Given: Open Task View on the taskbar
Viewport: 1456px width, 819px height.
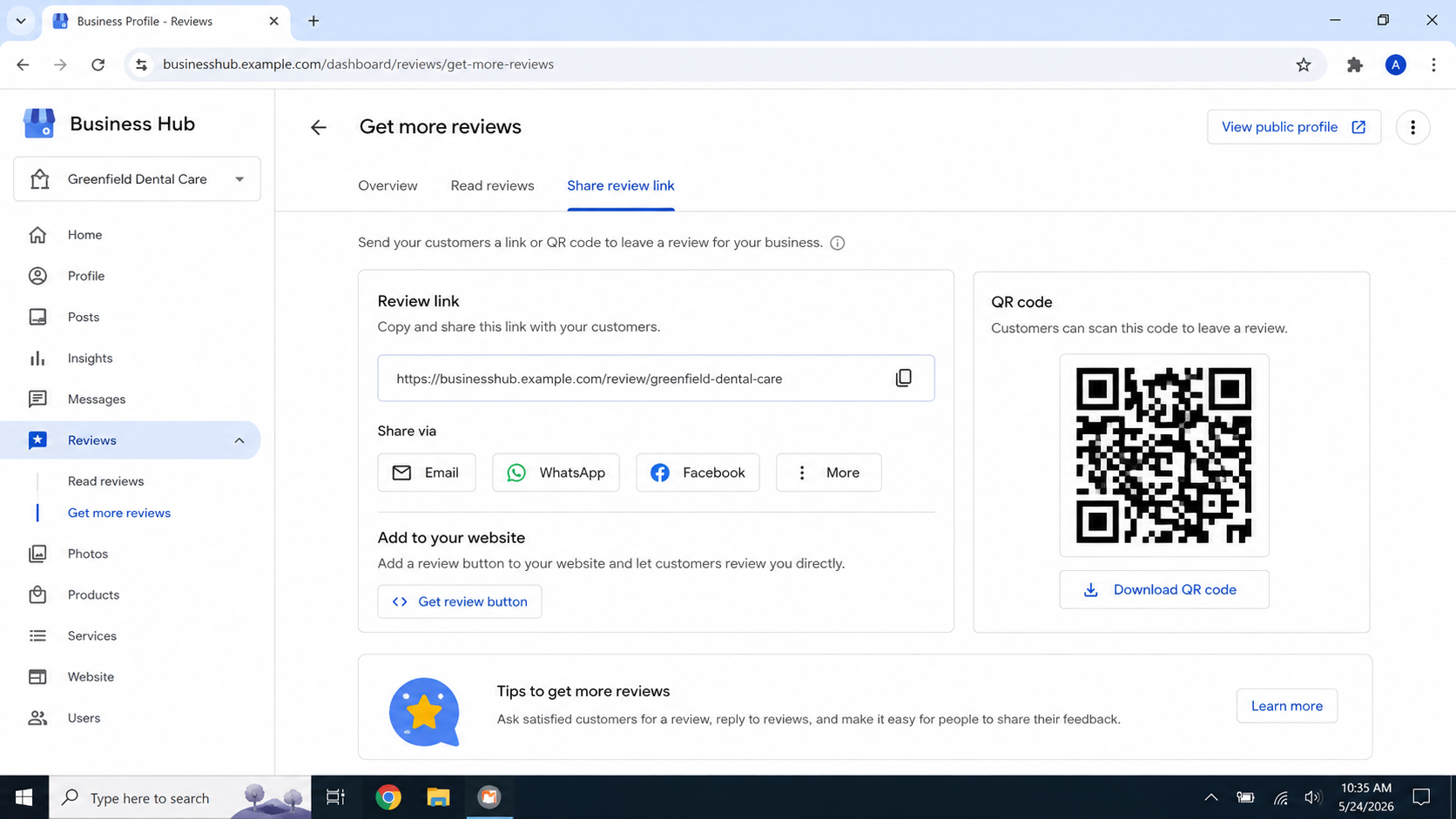Looking at the screenshot, I should tap(335, 797).
